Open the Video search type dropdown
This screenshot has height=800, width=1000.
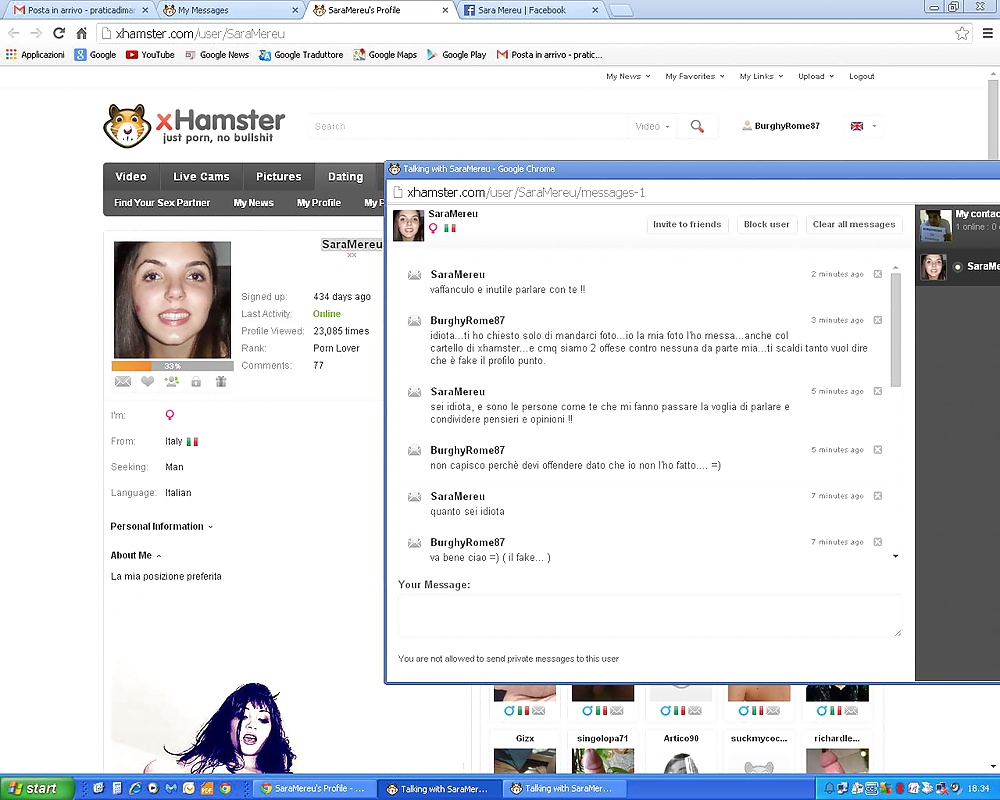tap(653, 127)
